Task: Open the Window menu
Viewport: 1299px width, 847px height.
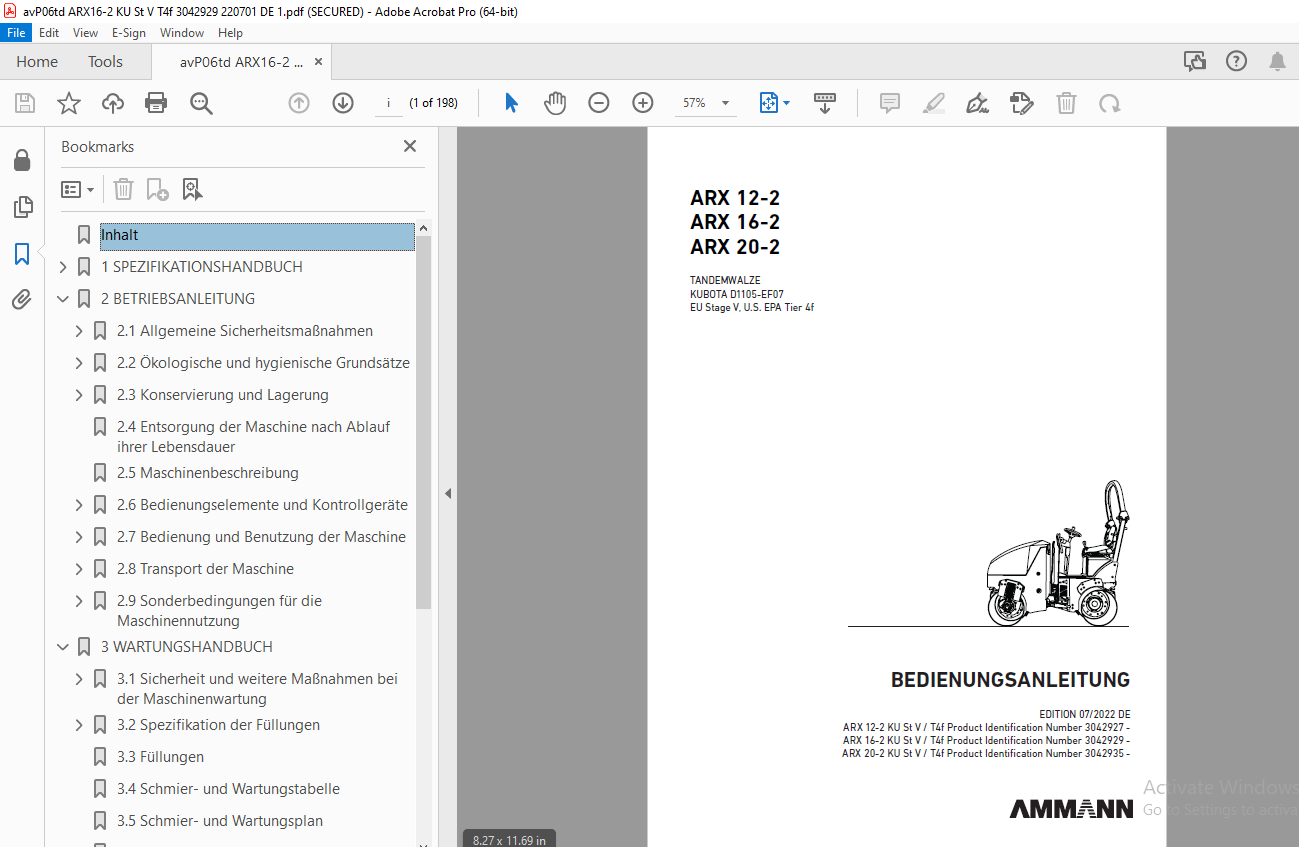Action: [182, 33]
